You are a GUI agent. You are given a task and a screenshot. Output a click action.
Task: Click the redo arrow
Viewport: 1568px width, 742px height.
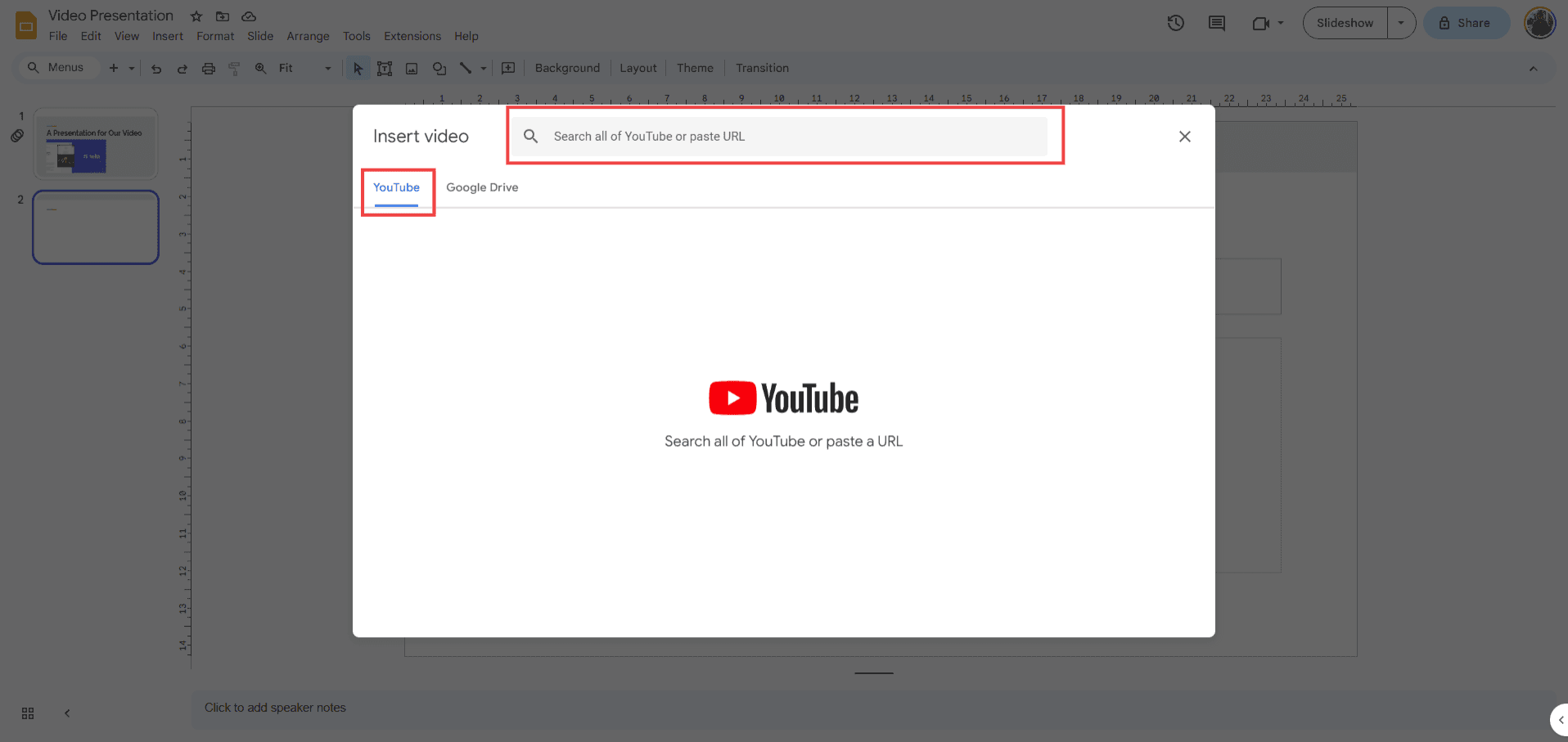[x=182, y=69]
